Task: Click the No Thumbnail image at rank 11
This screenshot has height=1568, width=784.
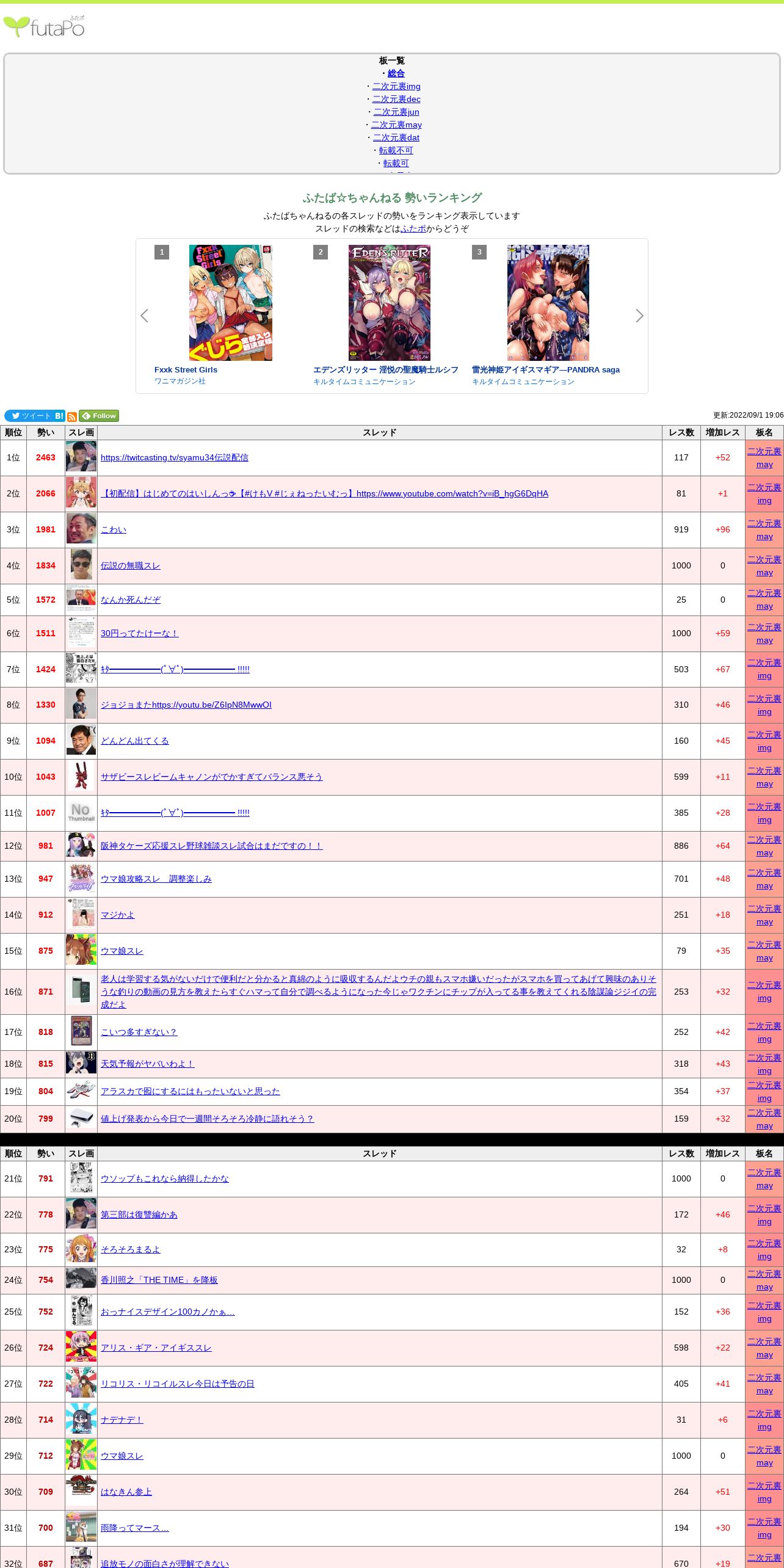Action: pos(81,813)
